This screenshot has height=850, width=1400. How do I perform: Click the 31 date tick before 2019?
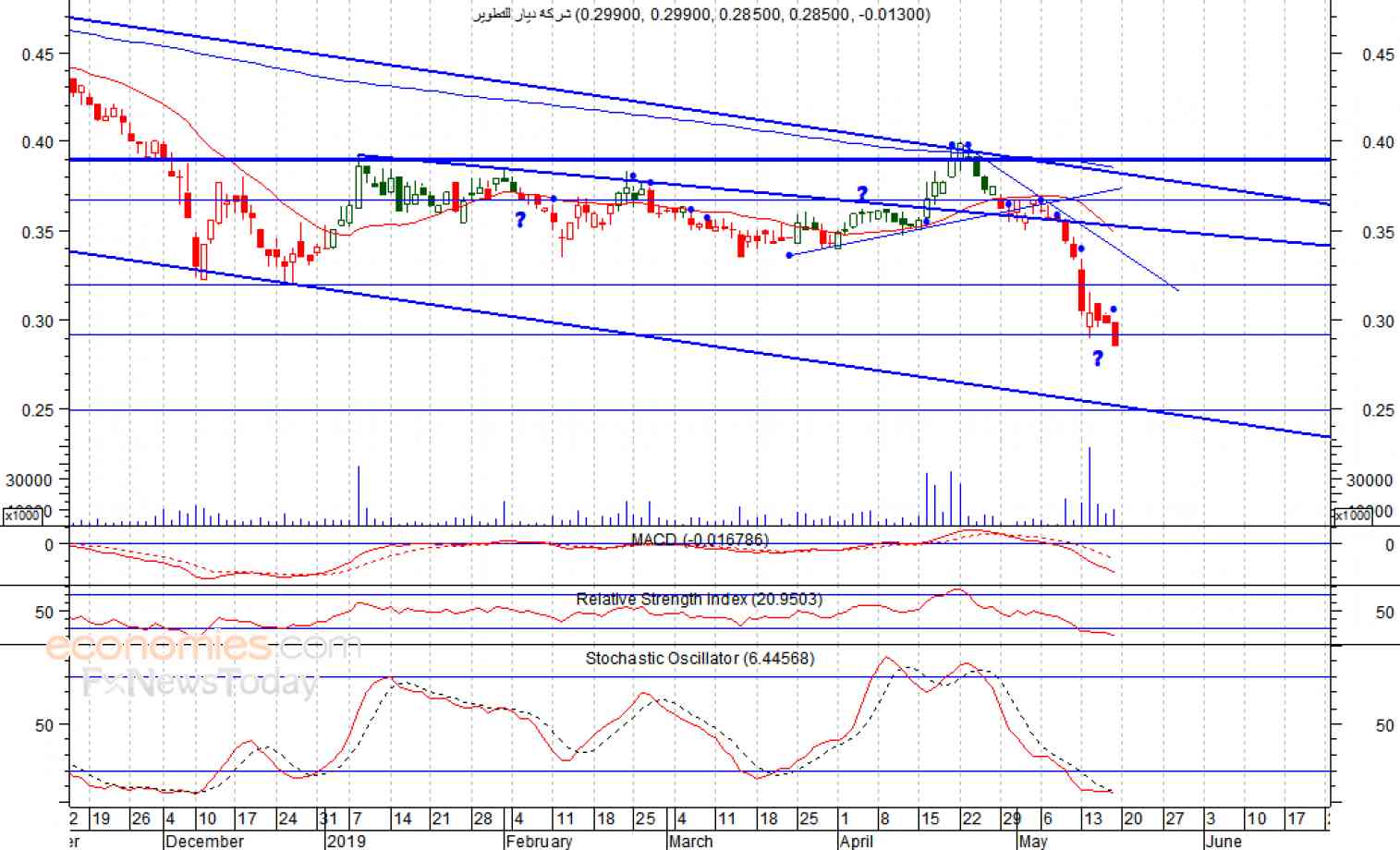[x=328, y=819]
